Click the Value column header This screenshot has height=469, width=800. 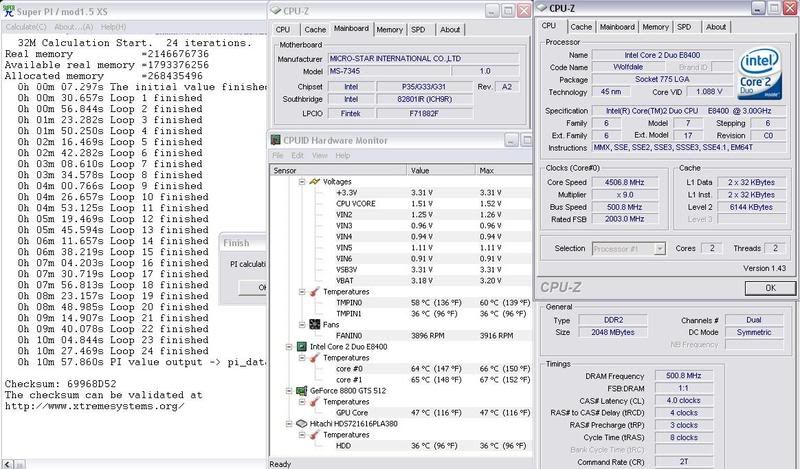point(420,170)
